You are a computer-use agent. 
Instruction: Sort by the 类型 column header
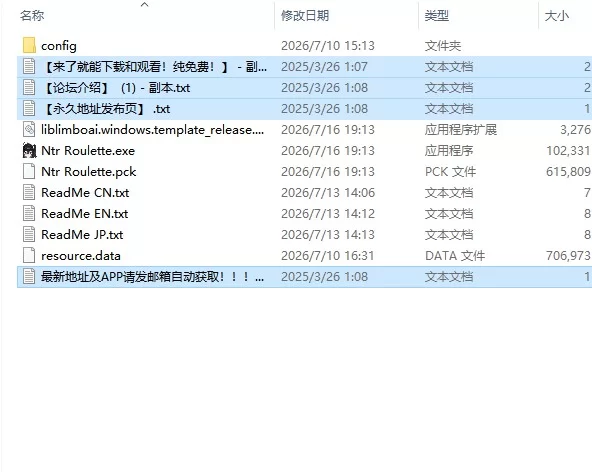click(x=437, y=16)
